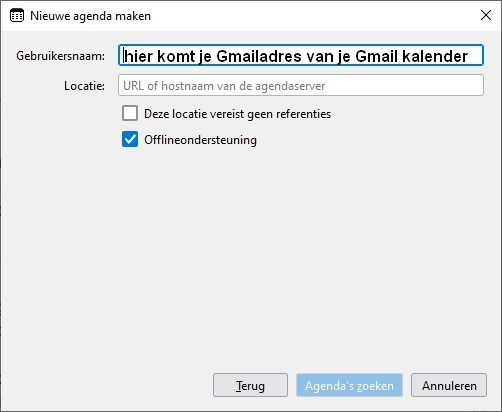
Task: Click the placeholder 'URL of hostnaam van de agendaserver'
Action: 224,86
